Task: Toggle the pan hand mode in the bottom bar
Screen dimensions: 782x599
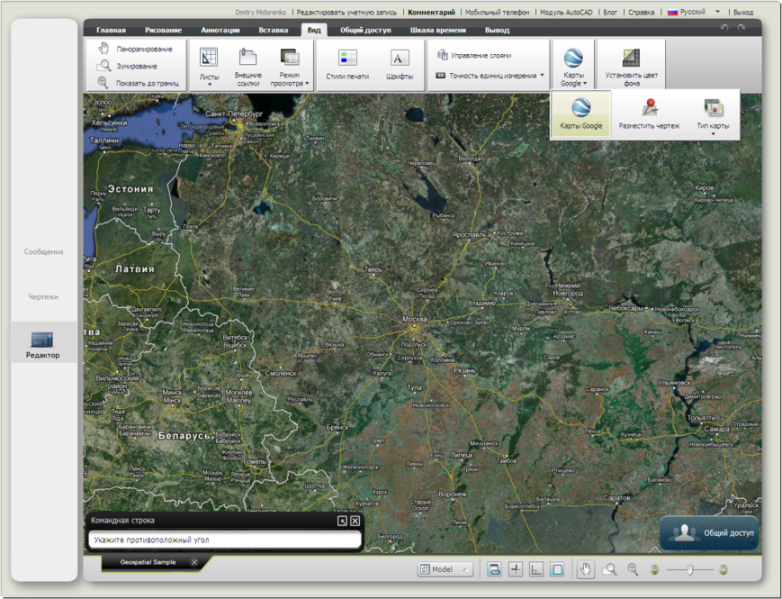Action: click(x=584, y=569)
